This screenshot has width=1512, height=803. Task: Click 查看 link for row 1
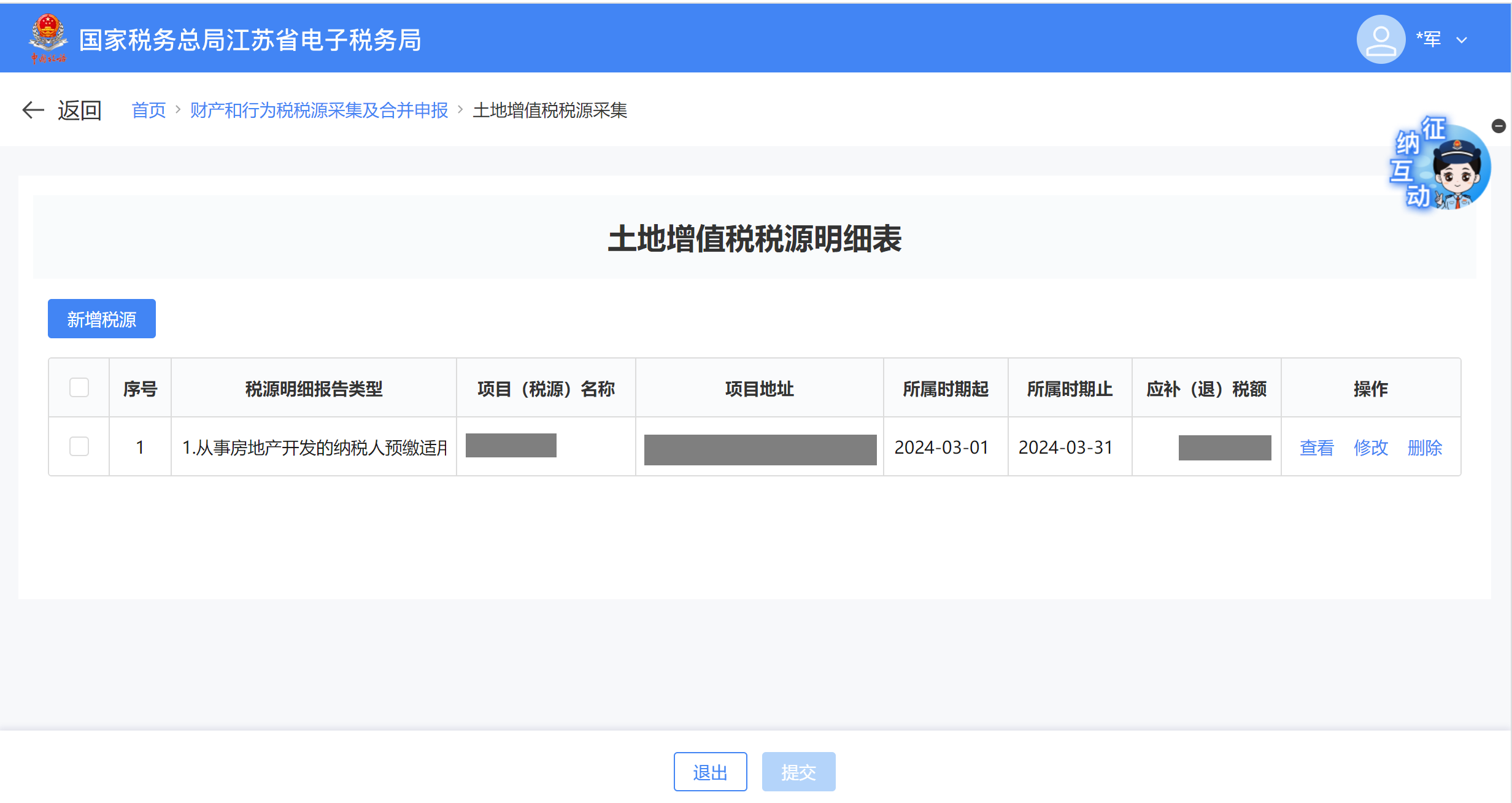click(1316, 448)
